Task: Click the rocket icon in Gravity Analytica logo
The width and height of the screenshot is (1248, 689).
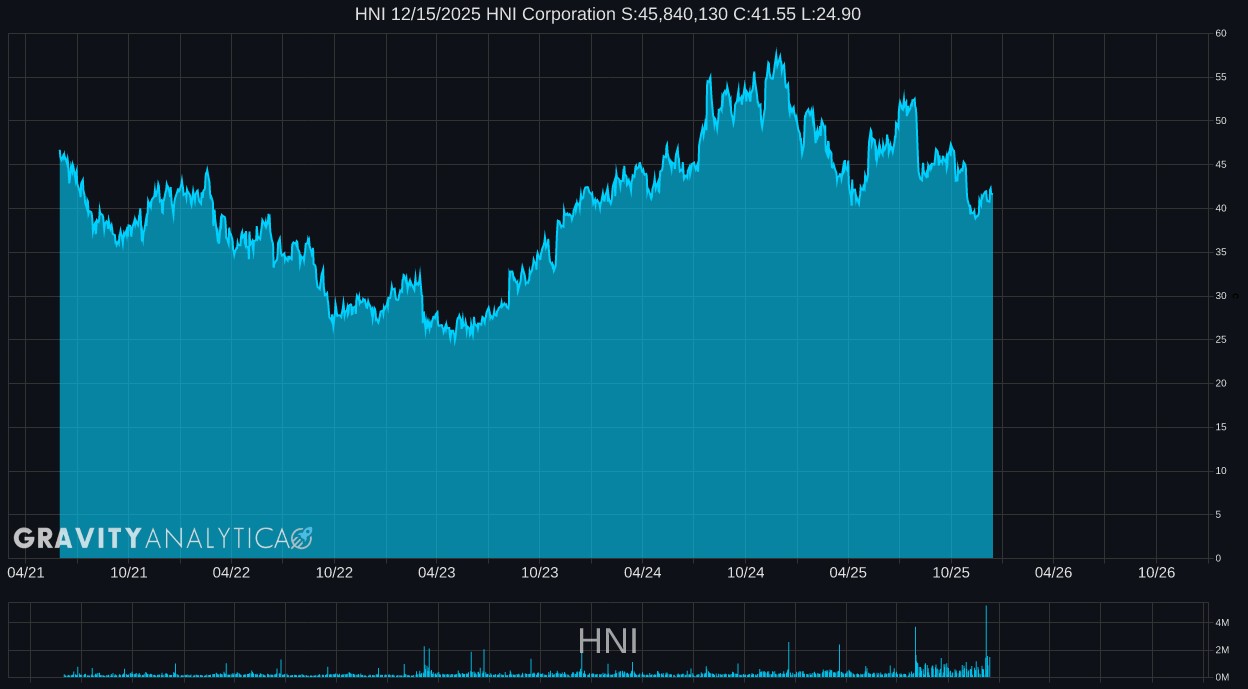Action: (302, 538)
